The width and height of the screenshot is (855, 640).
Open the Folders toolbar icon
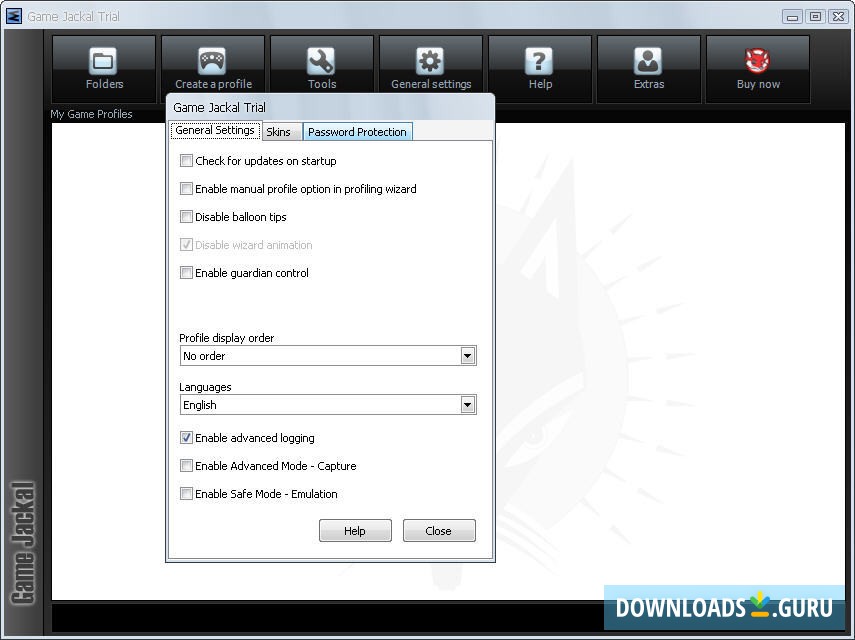103,61
